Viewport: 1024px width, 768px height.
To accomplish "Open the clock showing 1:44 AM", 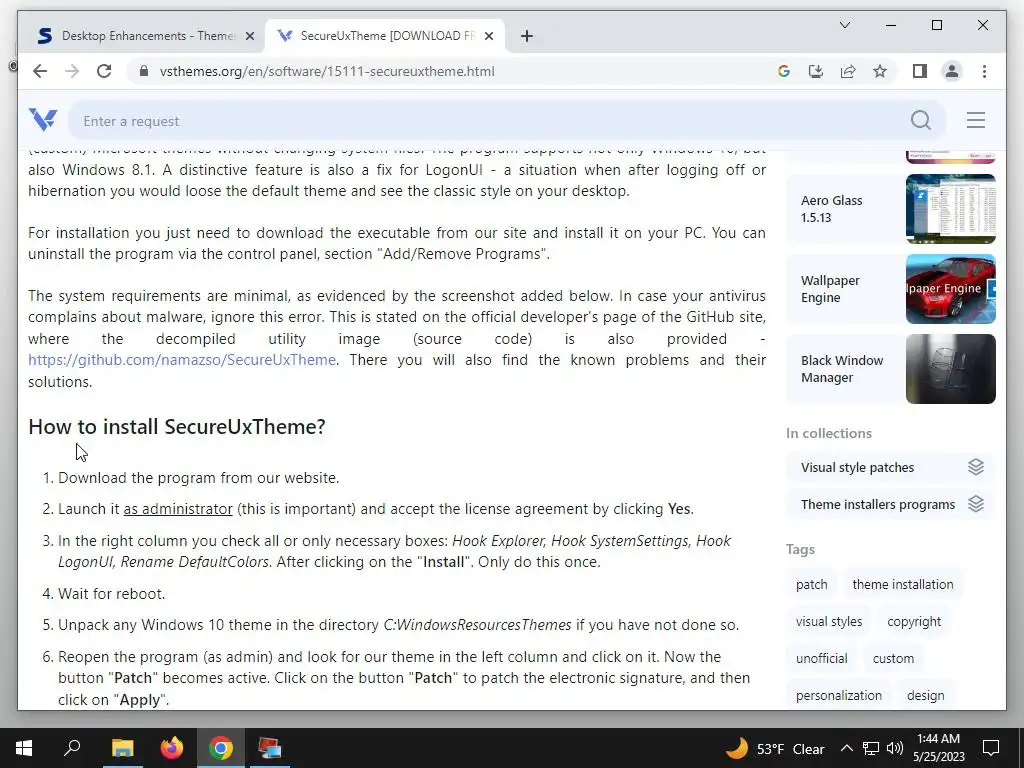I will tap(938, 748).
